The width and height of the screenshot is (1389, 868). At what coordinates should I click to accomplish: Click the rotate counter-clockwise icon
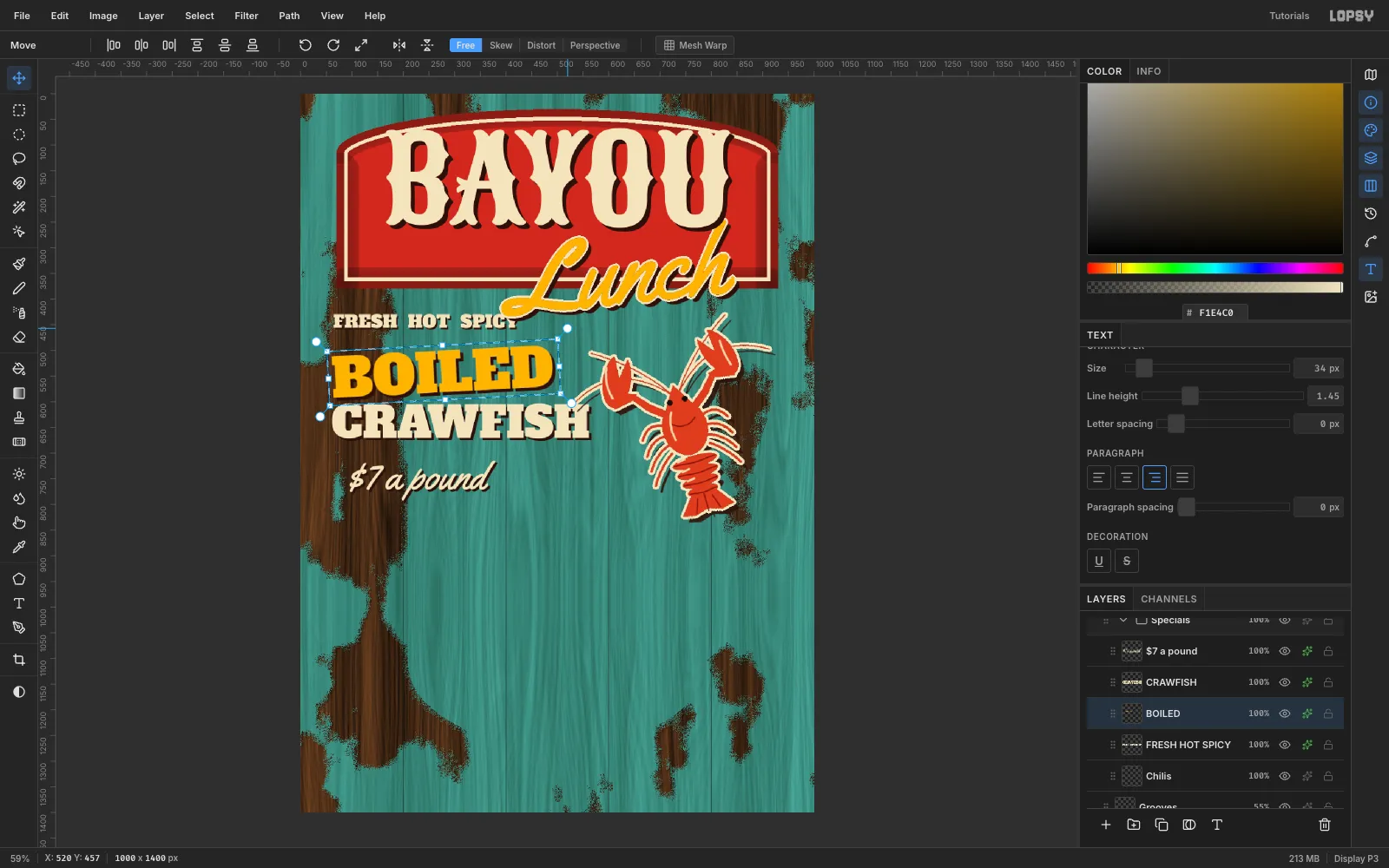click(x=306, y=45)
